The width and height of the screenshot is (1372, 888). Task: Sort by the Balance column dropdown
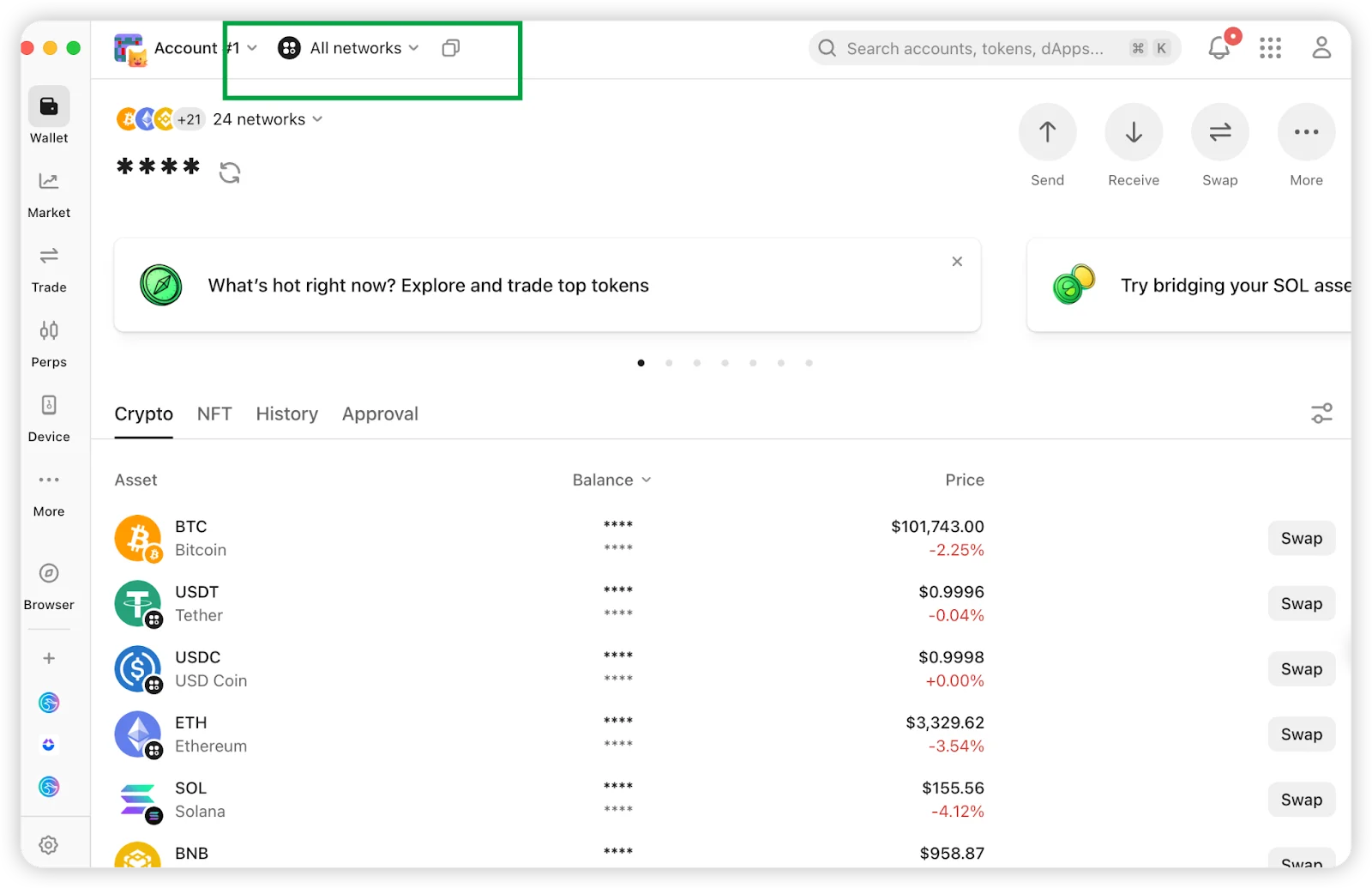[611, 480]
